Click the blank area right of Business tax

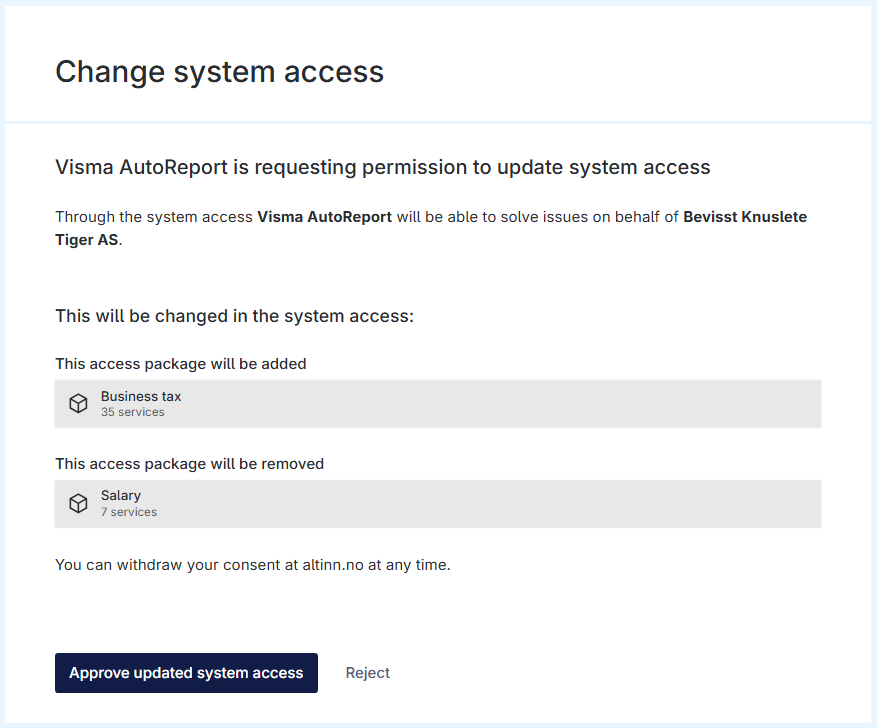click(503, 404)
